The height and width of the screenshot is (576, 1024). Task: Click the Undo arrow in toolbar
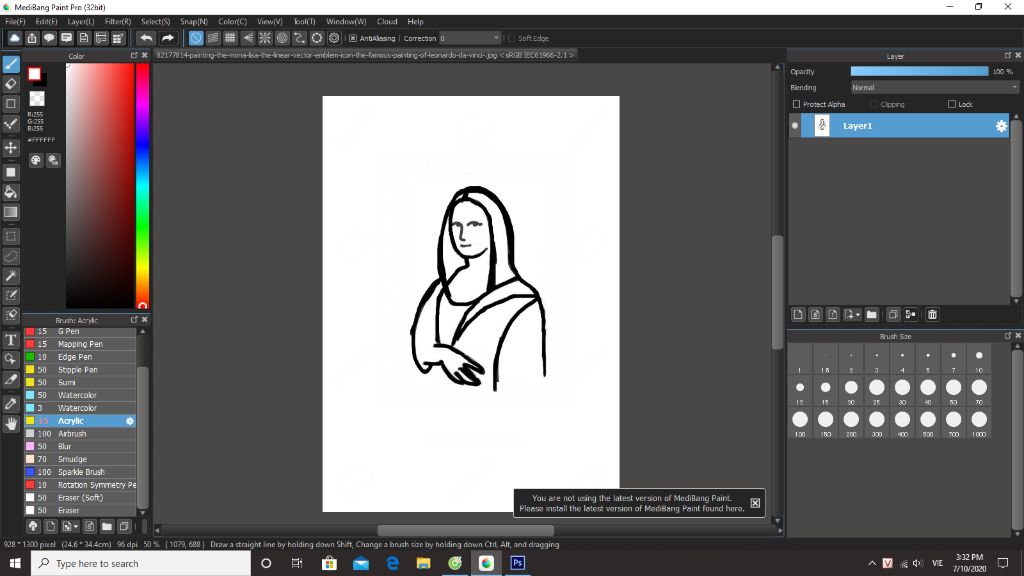(x=146, y=38)
